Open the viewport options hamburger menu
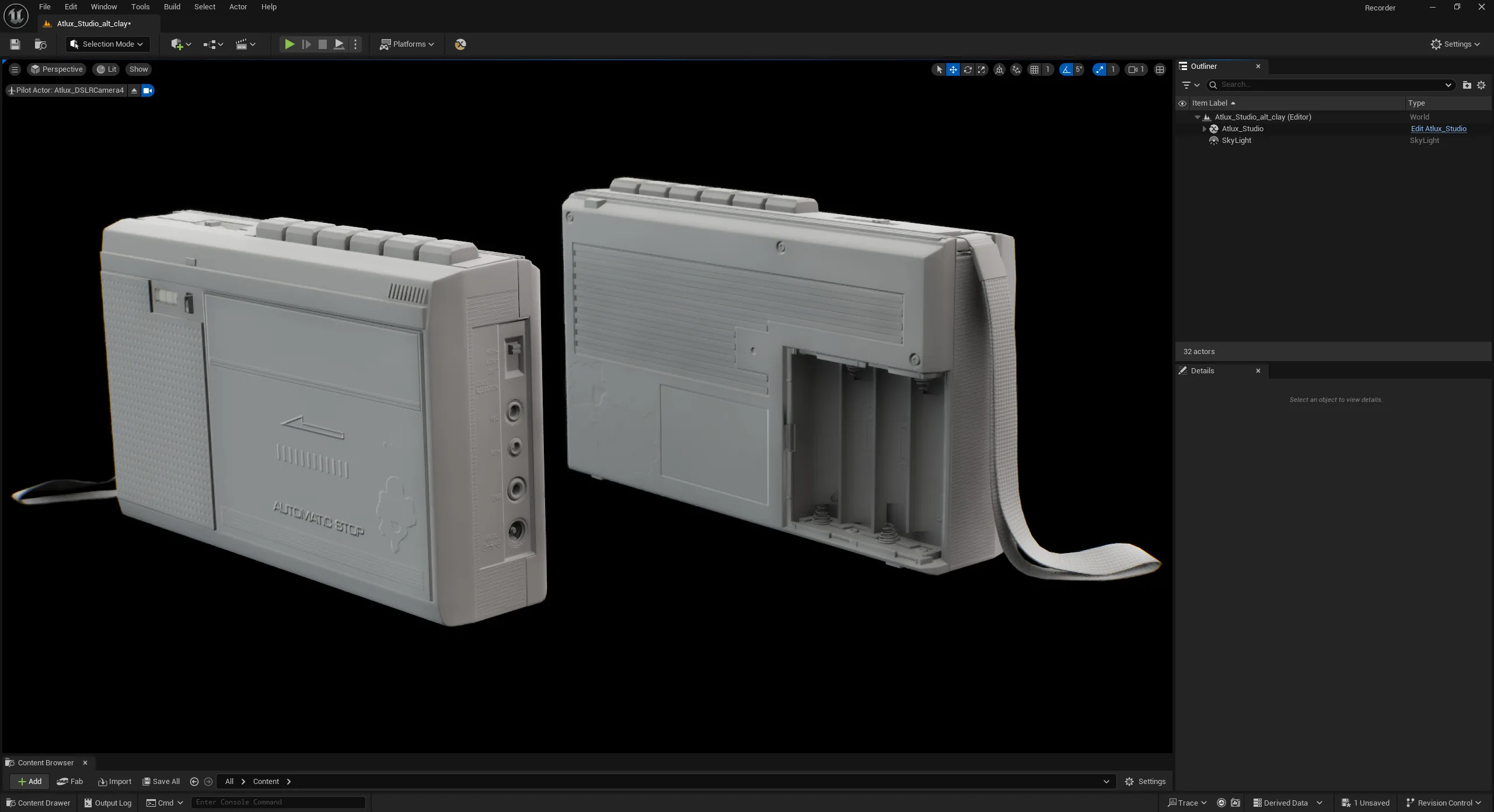This screenshot has height=812, width=1494. [15, 69]
